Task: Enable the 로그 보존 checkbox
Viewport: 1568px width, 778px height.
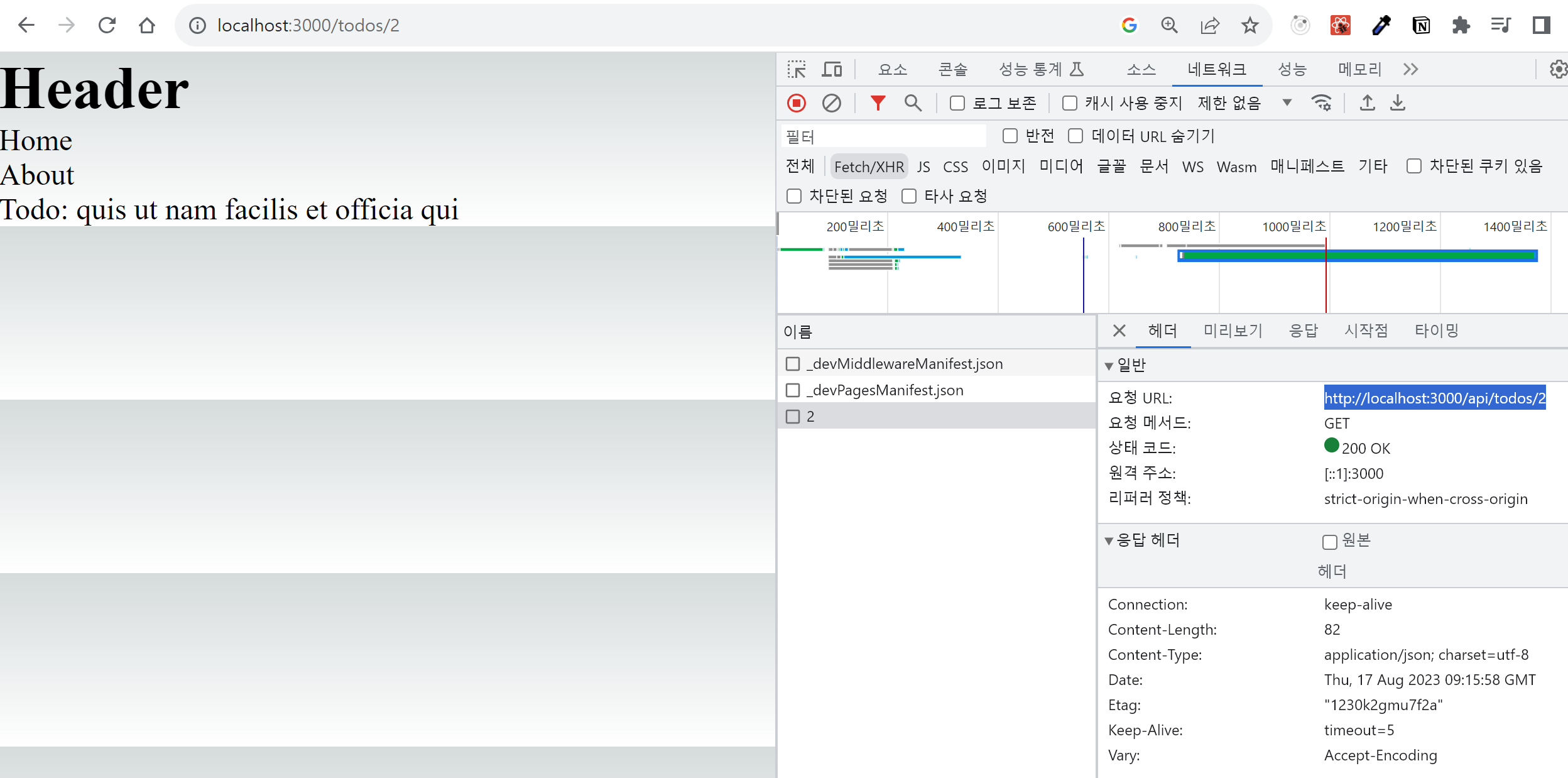Action: [957, 103]
